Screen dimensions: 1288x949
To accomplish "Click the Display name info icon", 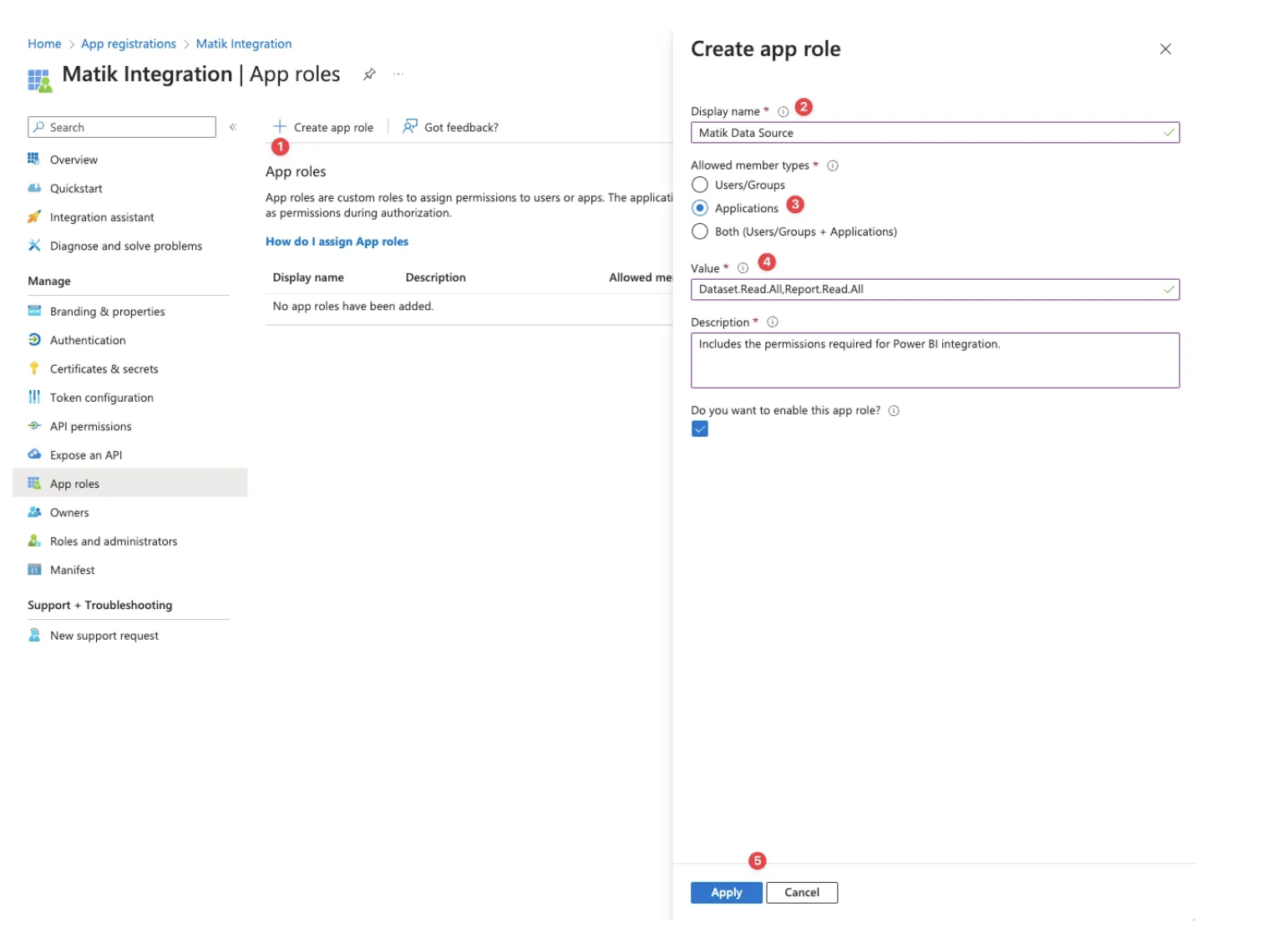I will coord(783,111).
